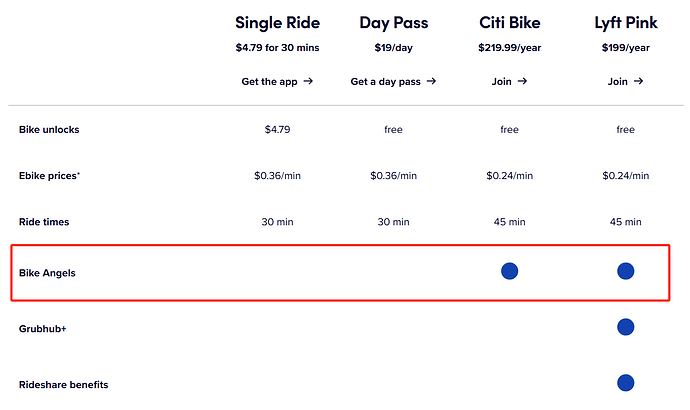
Task: Click the Get a day pass link
Action: (393, 81)
